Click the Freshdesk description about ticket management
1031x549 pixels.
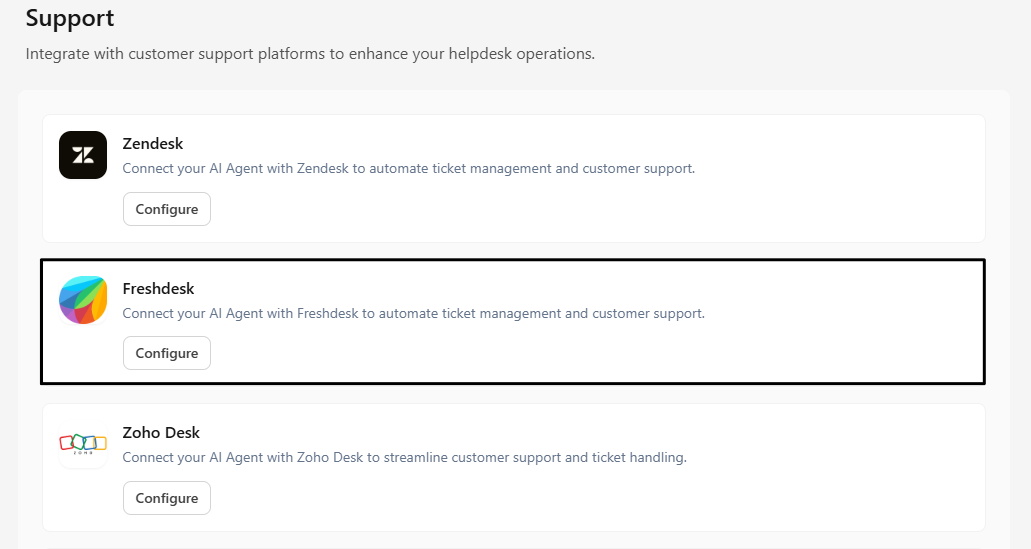[x=413, y=314]
